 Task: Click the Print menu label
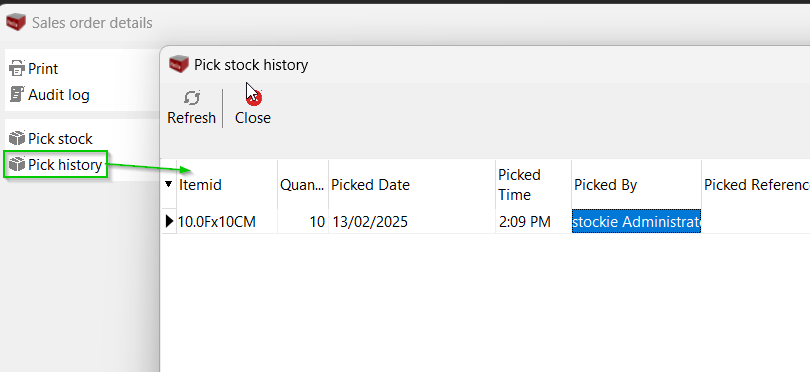click(x=43, y=69)
